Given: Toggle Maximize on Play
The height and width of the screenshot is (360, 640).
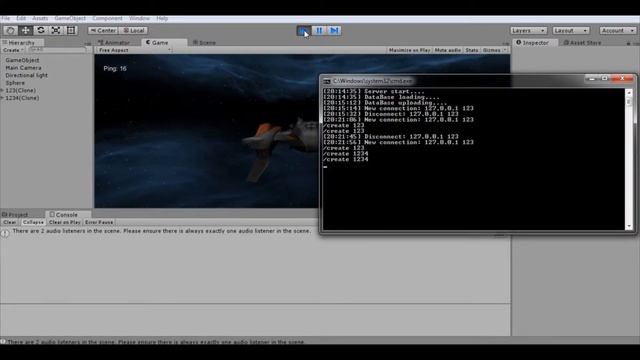Looking at the screenshot, I should pyautogui.click(x=409, y=50).
